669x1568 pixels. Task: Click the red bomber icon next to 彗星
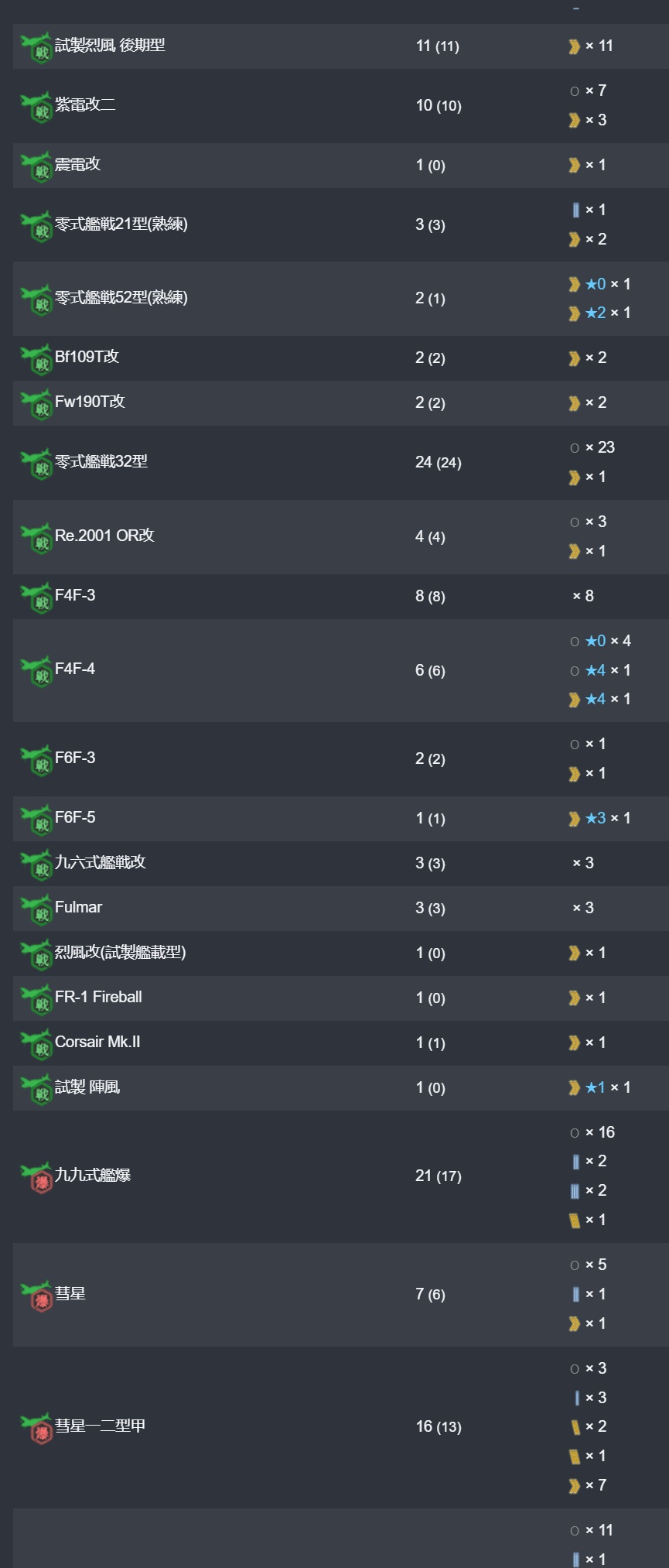coord(36,1296)
